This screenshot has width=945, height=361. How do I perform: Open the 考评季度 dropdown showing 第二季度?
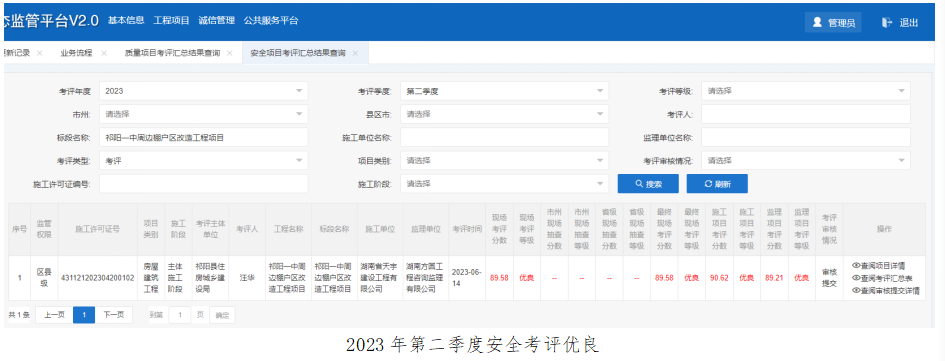pos(504,91)
